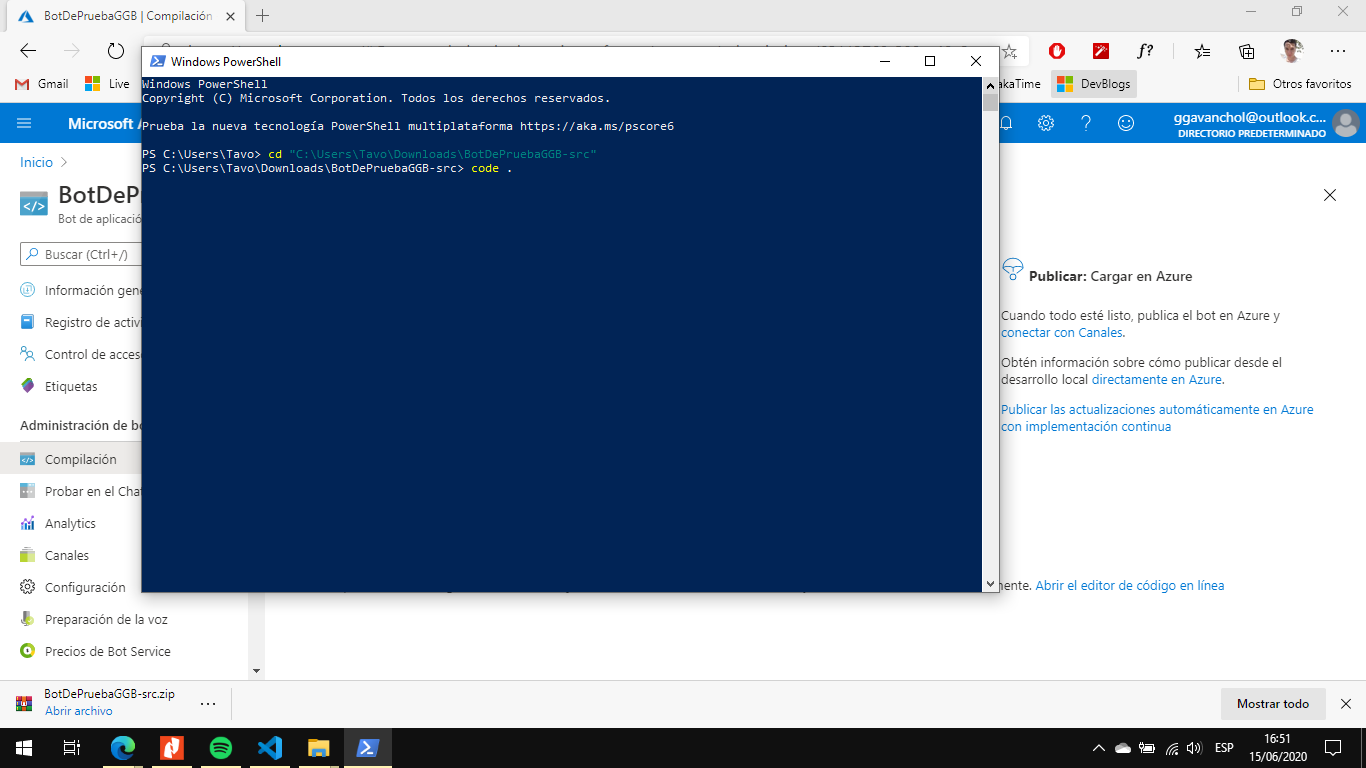Screen dimensions: 1366x768
Task: Follow the directamente en Azure link
Action: tap(1157, 380)
